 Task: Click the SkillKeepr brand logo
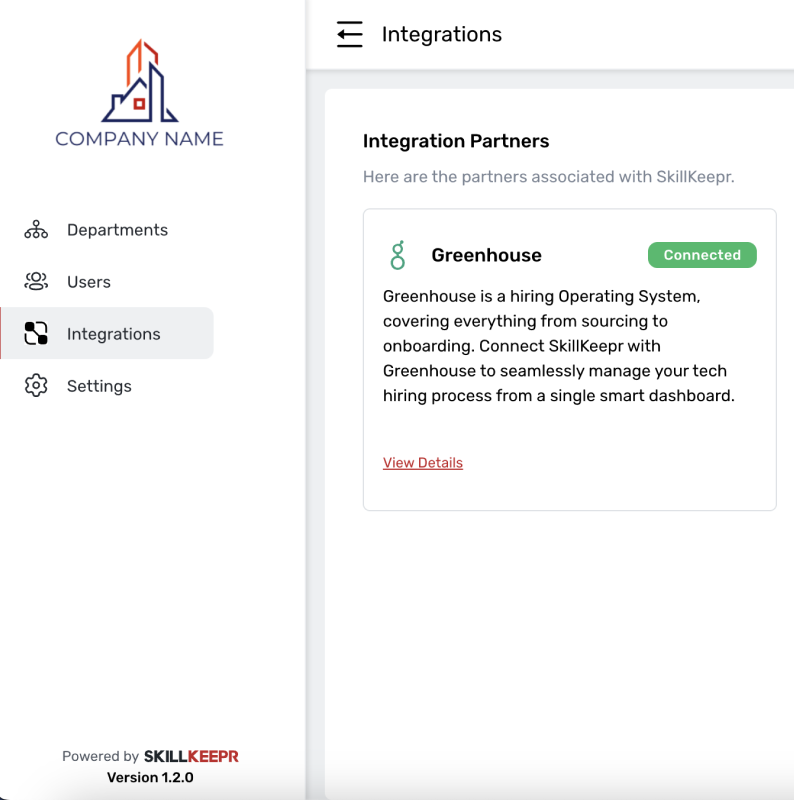(191, 756)
